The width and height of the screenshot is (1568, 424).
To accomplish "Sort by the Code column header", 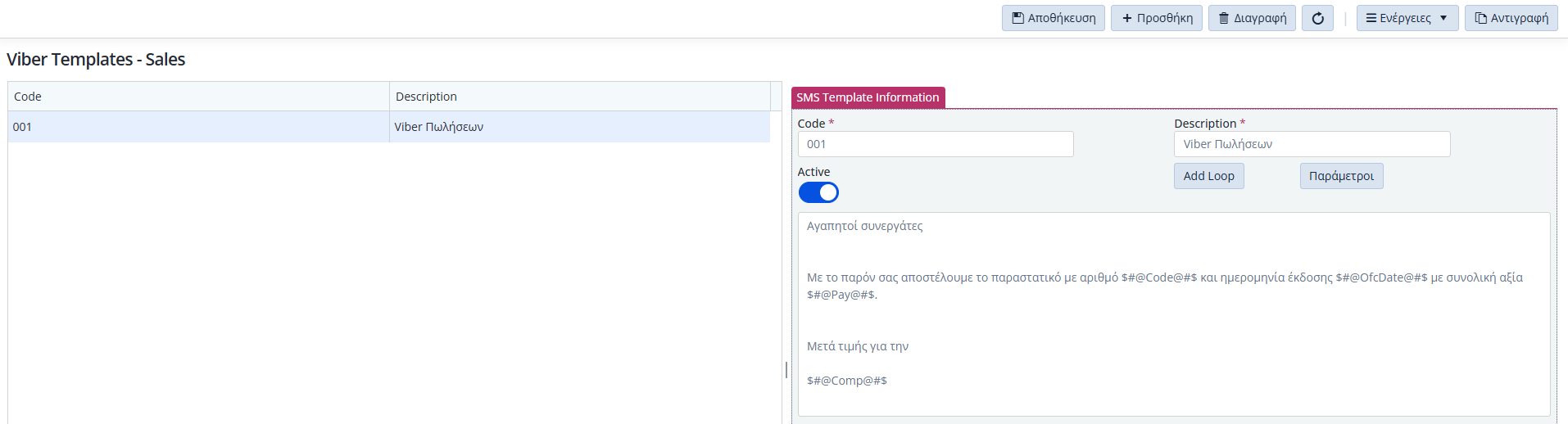I will [x=198, y=97].
